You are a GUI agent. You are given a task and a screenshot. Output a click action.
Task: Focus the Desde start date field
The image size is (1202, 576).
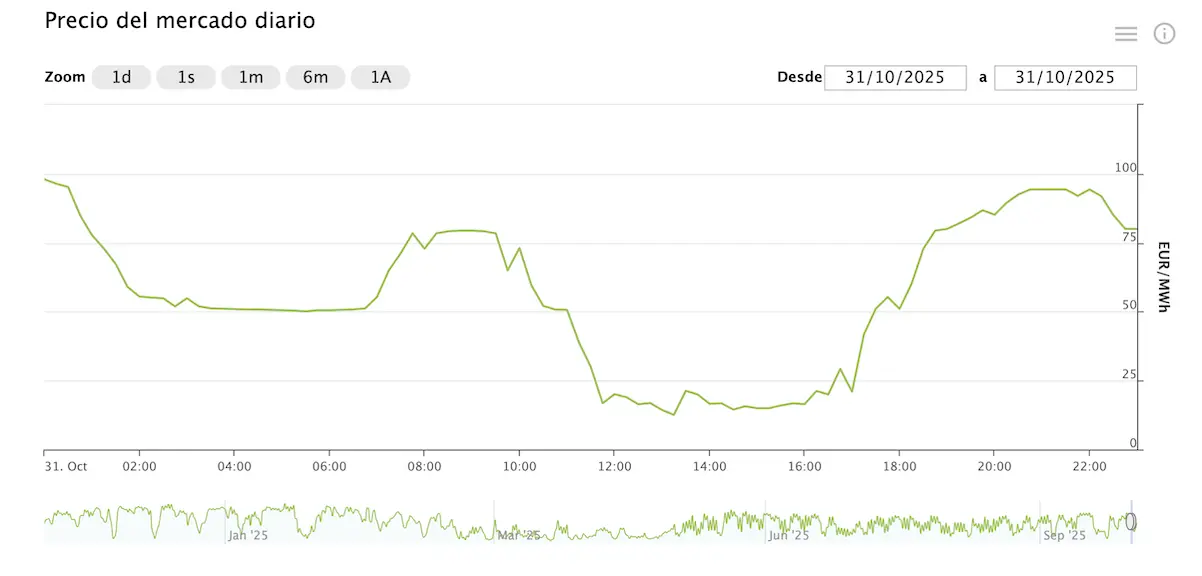895,78
